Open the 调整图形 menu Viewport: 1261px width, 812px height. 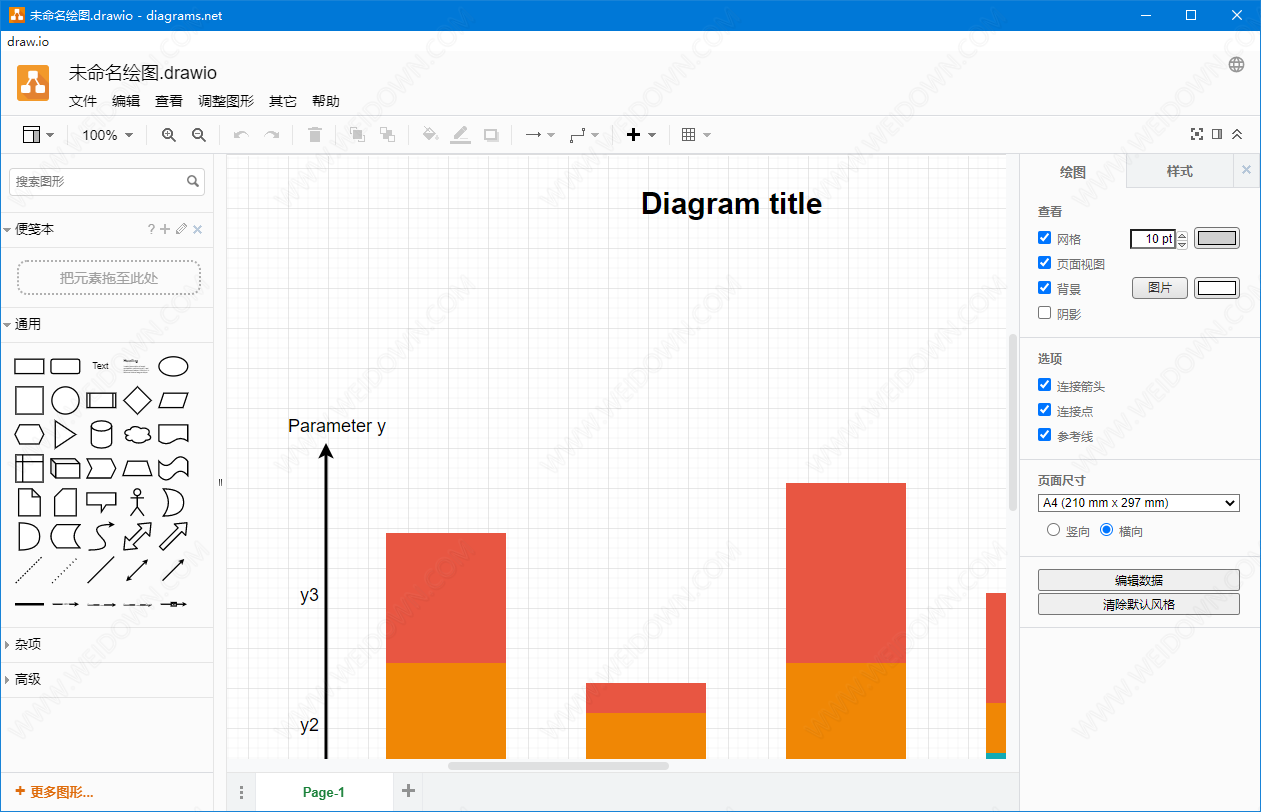226,101
